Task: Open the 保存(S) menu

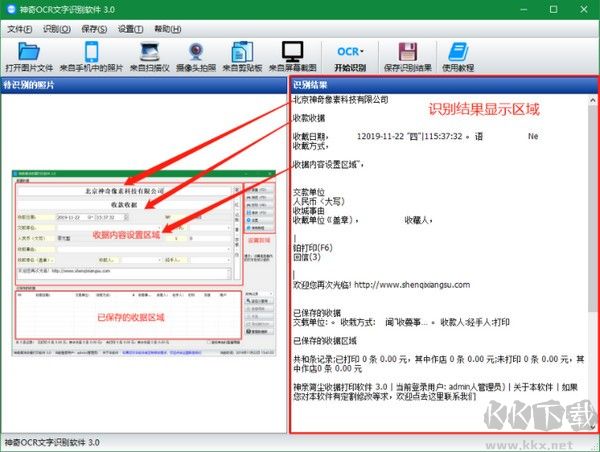Action: point(95,28)
